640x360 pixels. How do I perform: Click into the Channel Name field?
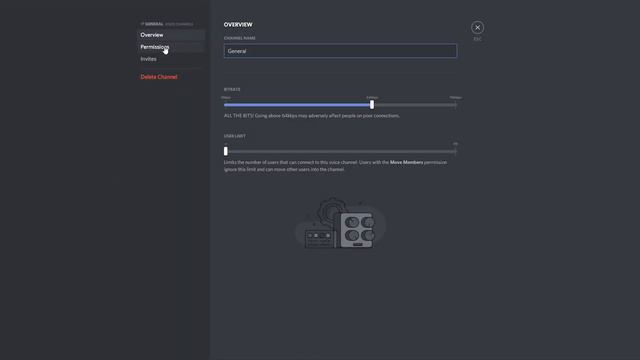tap(340, 51)
